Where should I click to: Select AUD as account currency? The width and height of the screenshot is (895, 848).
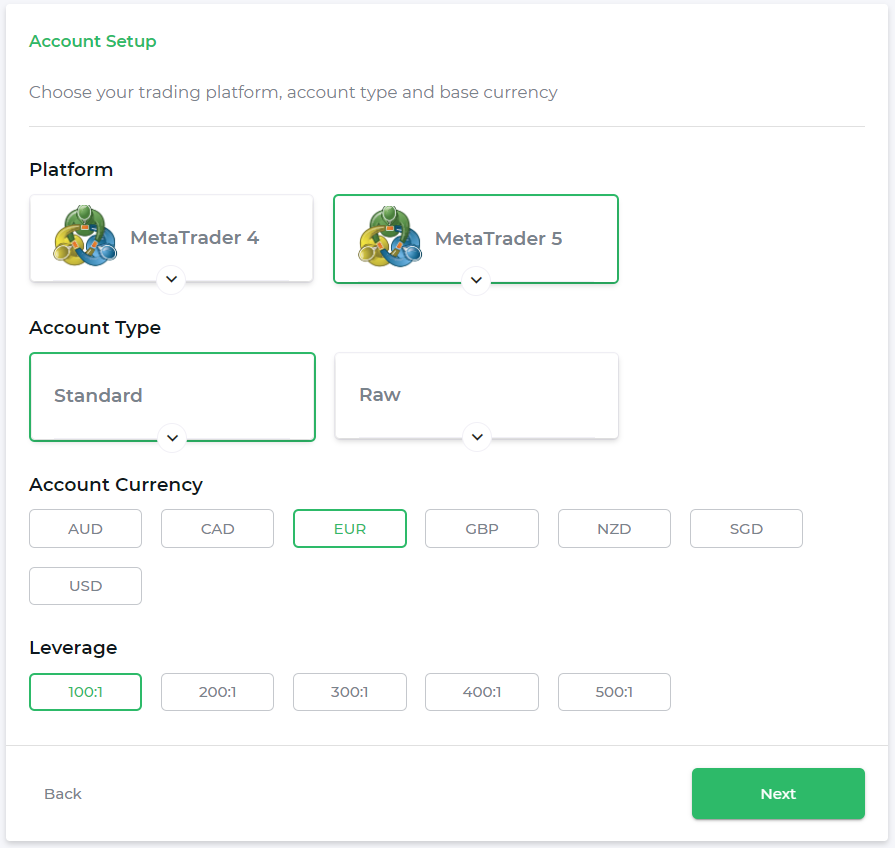click(86, 528)
